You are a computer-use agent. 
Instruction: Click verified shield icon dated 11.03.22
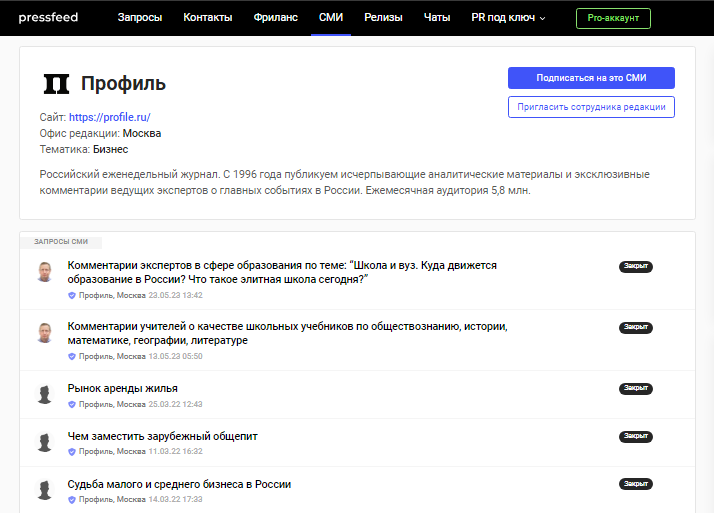(x=71, y=452)
